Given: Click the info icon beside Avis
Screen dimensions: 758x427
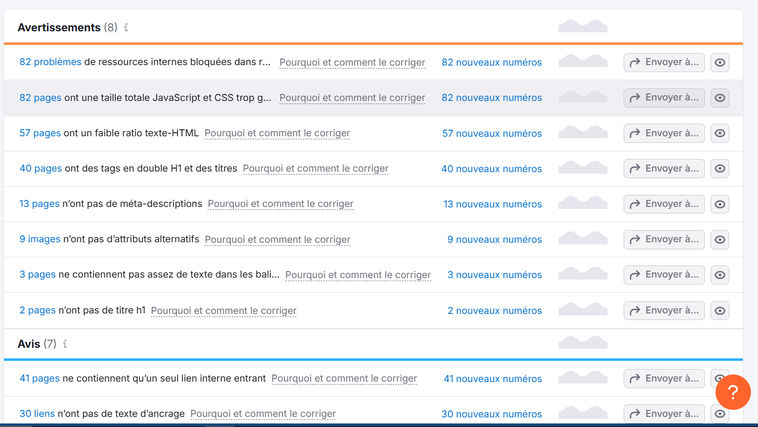Looking at the screenshot, I should click(x=65, y=344).
